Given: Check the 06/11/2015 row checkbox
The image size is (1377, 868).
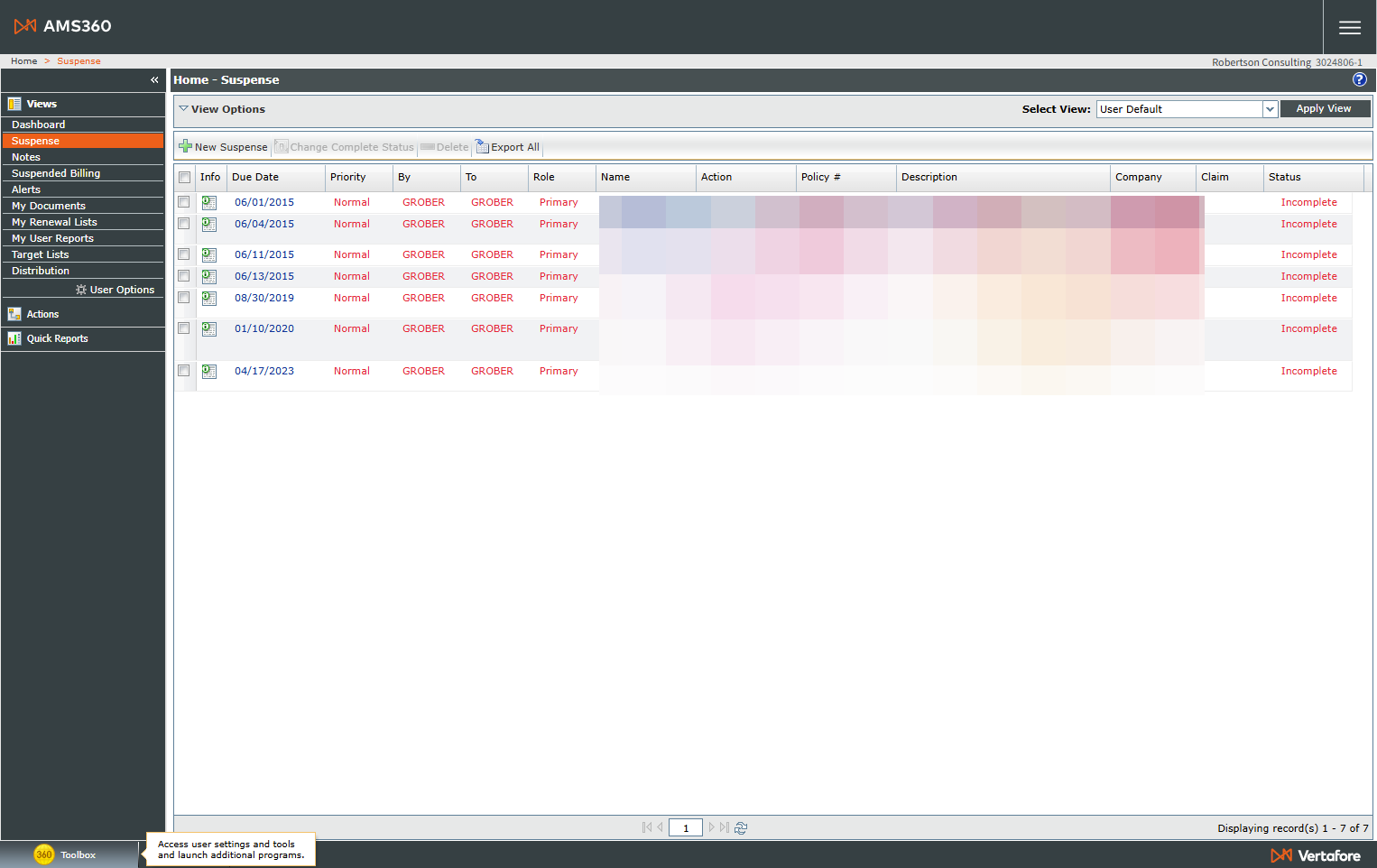Looking at the screenshot, I should click(184, 254).
